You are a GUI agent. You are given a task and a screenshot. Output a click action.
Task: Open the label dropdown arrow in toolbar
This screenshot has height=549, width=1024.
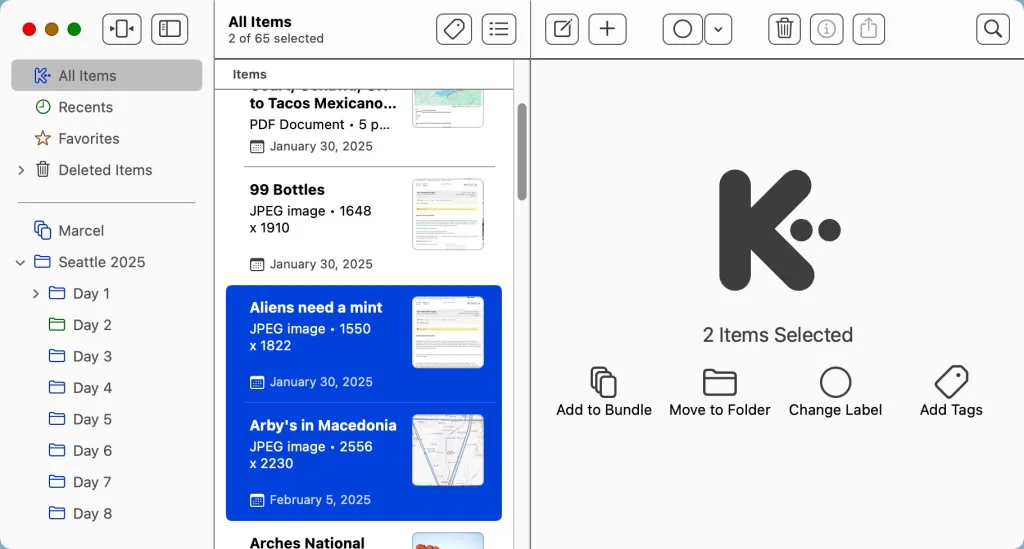point(718,29)
